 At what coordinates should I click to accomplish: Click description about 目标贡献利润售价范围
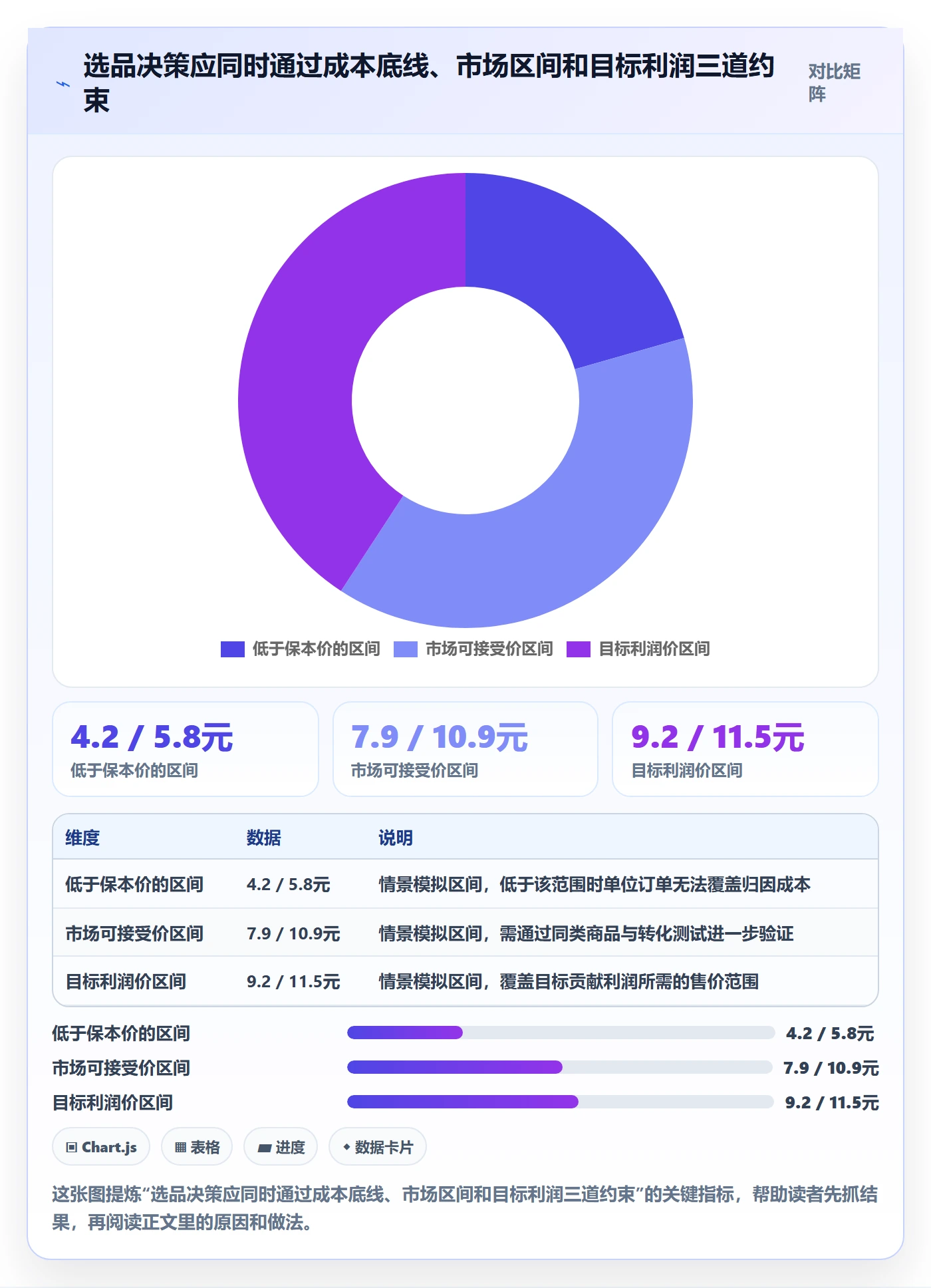[569, 981]
